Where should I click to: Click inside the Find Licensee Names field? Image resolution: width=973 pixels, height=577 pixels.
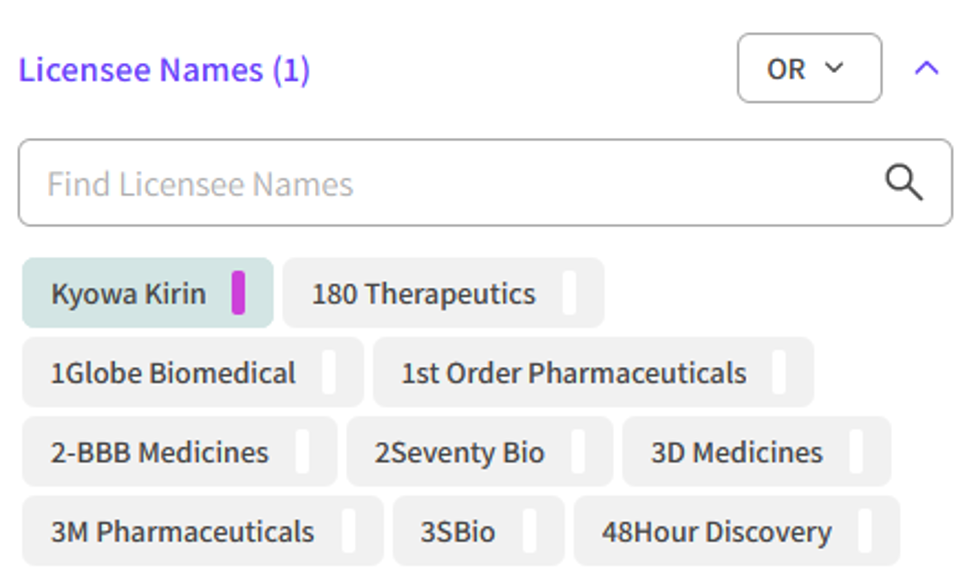click(x=300, y=183)
